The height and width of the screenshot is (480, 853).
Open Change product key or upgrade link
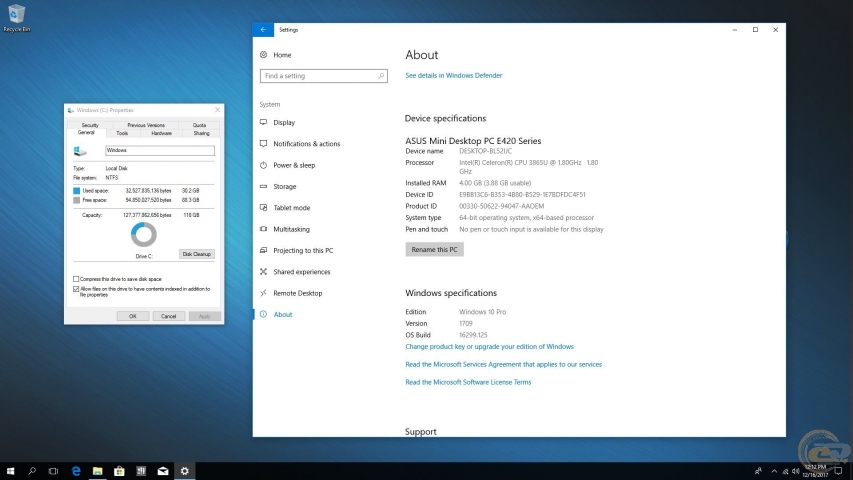click(x=489, y=347)
